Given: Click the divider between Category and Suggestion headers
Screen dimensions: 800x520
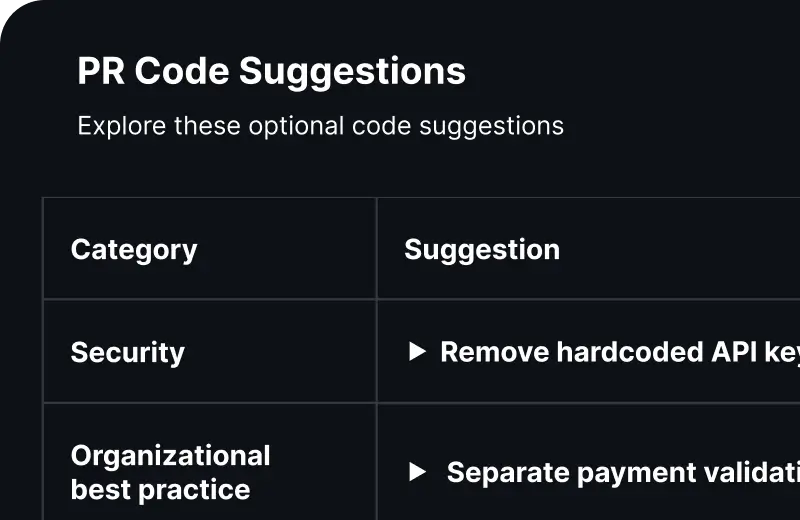Looking at the screenshot, I should pyautogui.click(x=376, y=249).
